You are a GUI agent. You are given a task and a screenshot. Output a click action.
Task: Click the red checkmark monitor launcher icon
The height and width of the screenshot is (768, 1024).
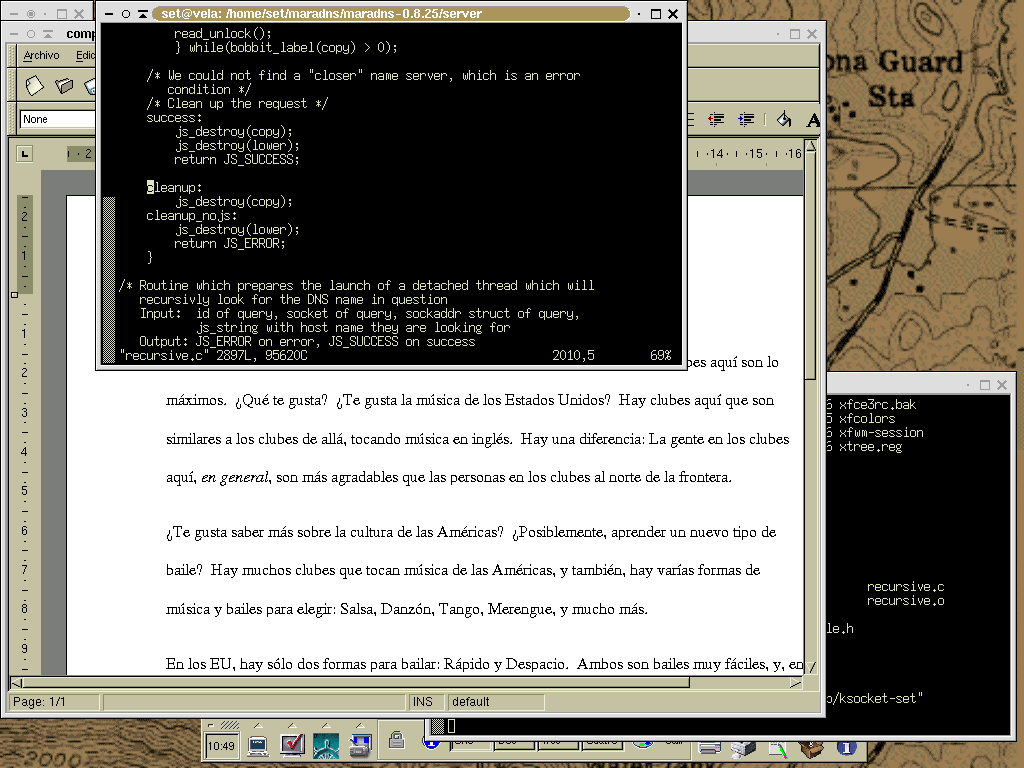[x=292, y=745]
